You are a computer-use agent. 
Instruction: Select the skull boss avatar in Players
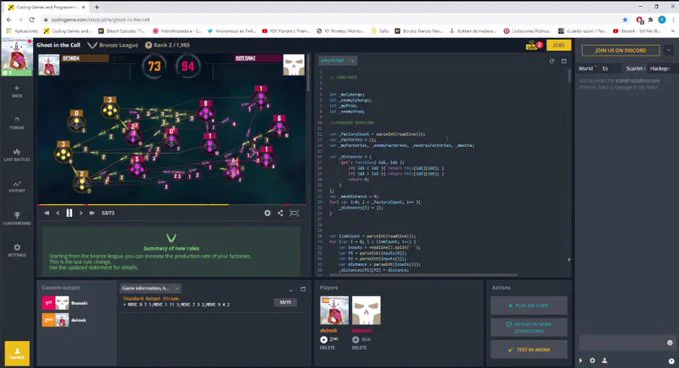366,310
